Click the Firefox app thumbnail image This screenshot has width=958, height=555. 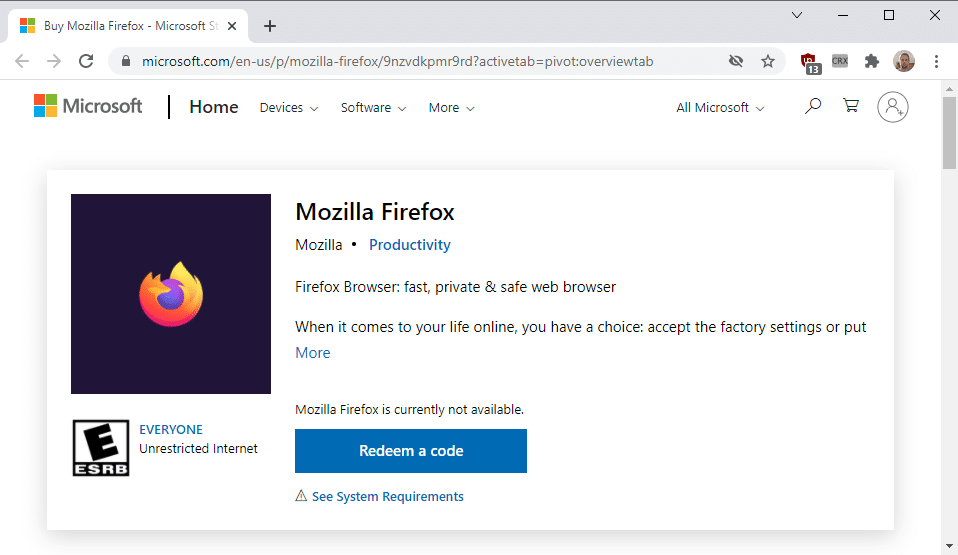click(x=171, y=294)
